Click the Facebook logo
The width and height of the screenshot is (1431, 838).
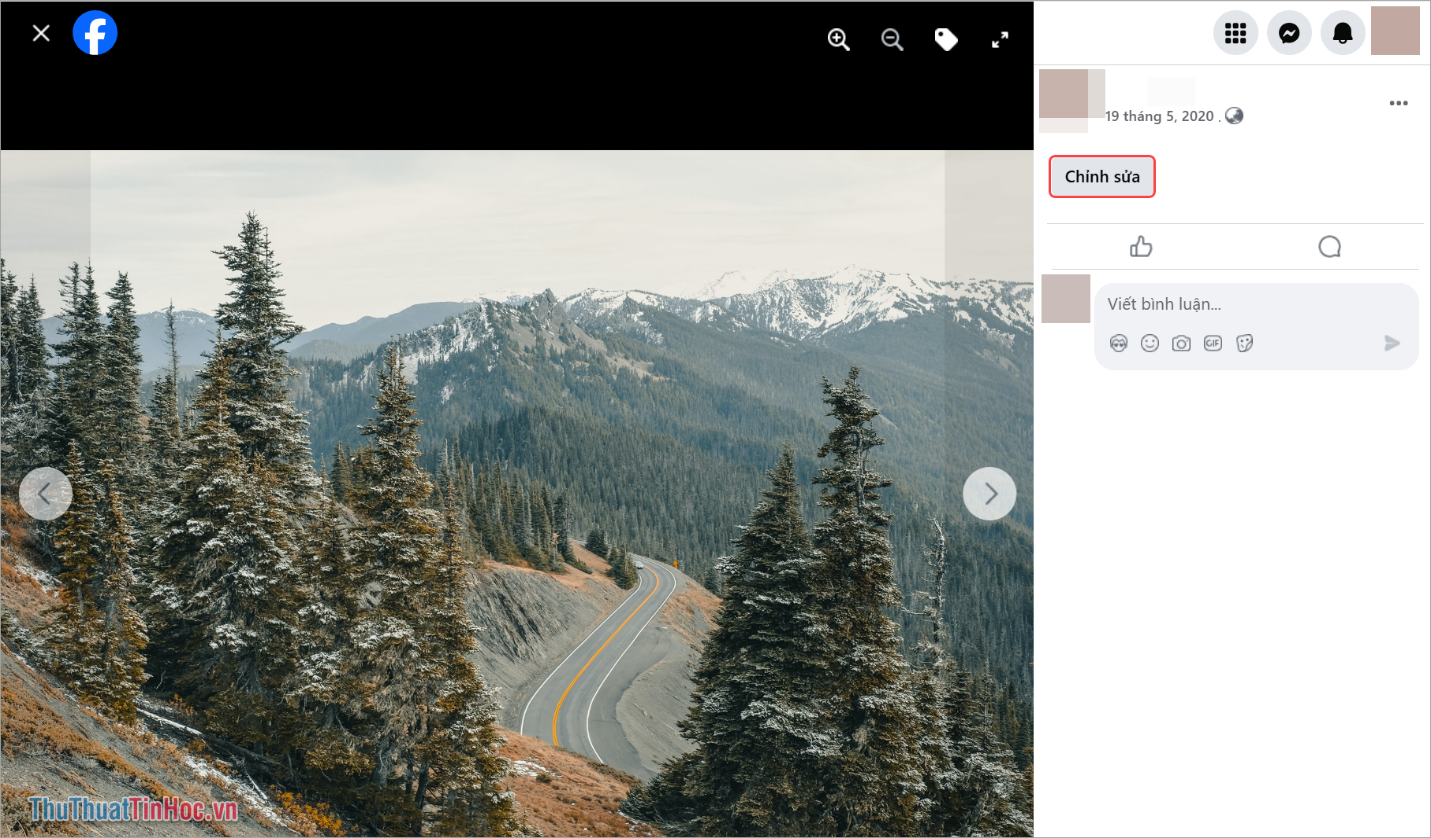click(95, 33)
